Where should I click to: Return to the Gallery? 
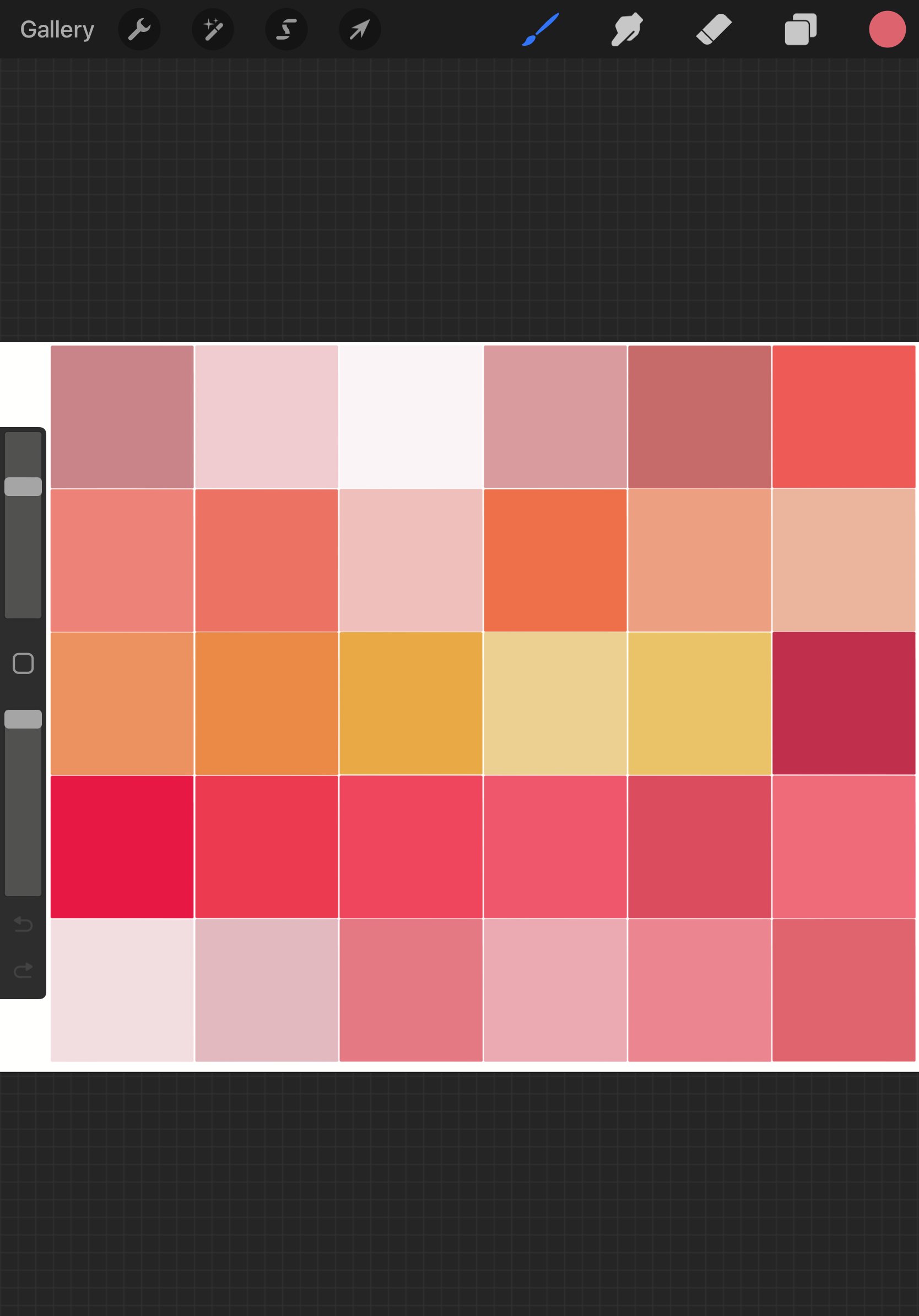(56, 29)
